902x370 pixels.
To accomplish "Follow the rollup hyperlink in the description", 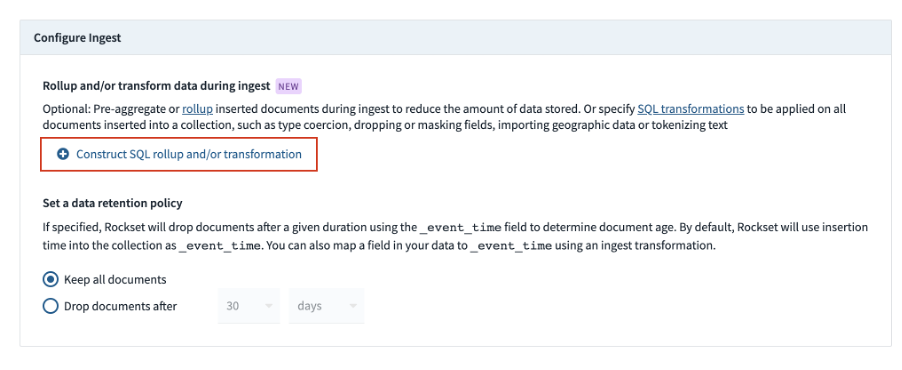I will pyautogui.click(x=197, y=109).
